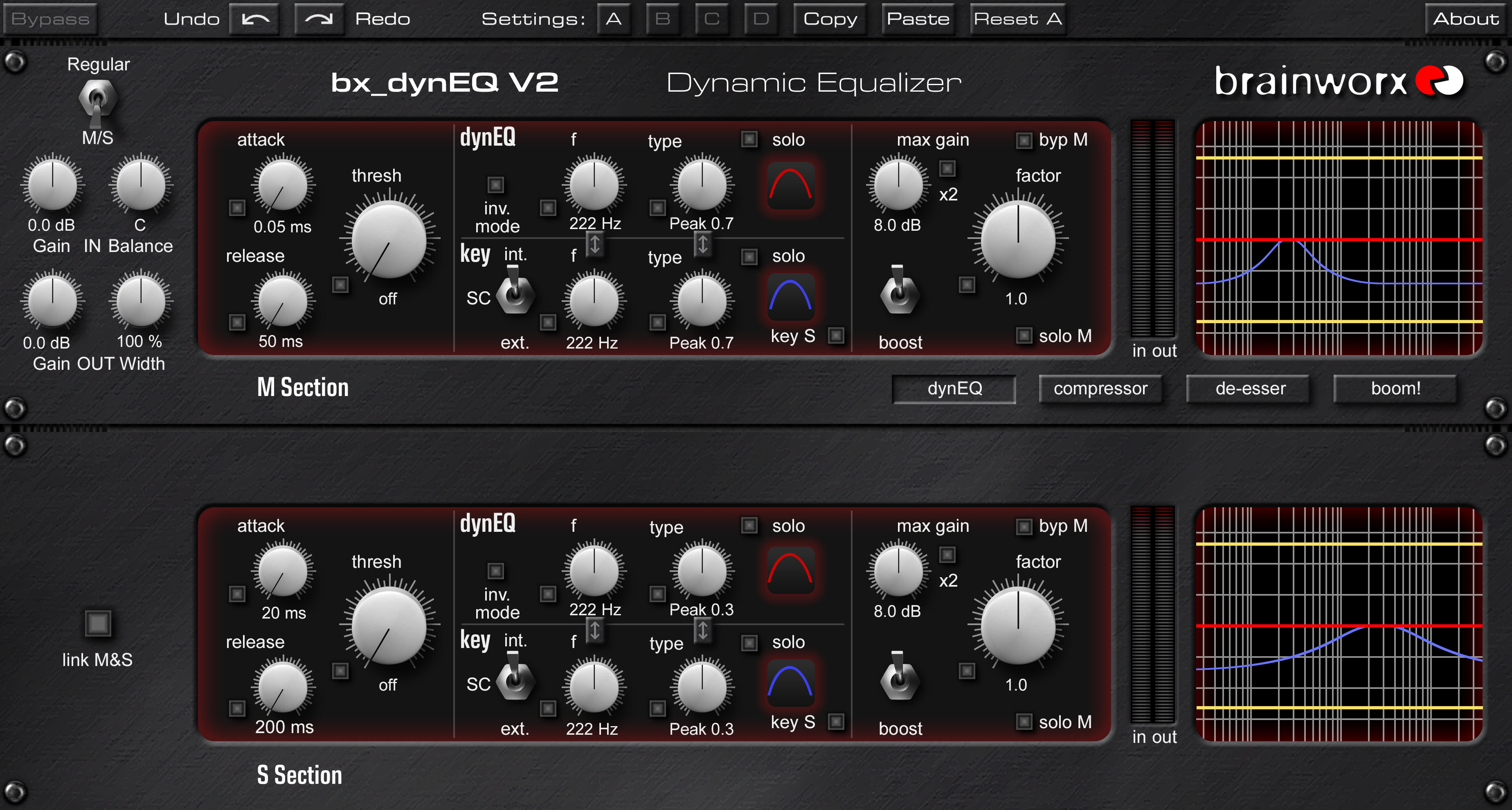
Task: Click the type link arrows in M Section
Action: coord(702,243)
